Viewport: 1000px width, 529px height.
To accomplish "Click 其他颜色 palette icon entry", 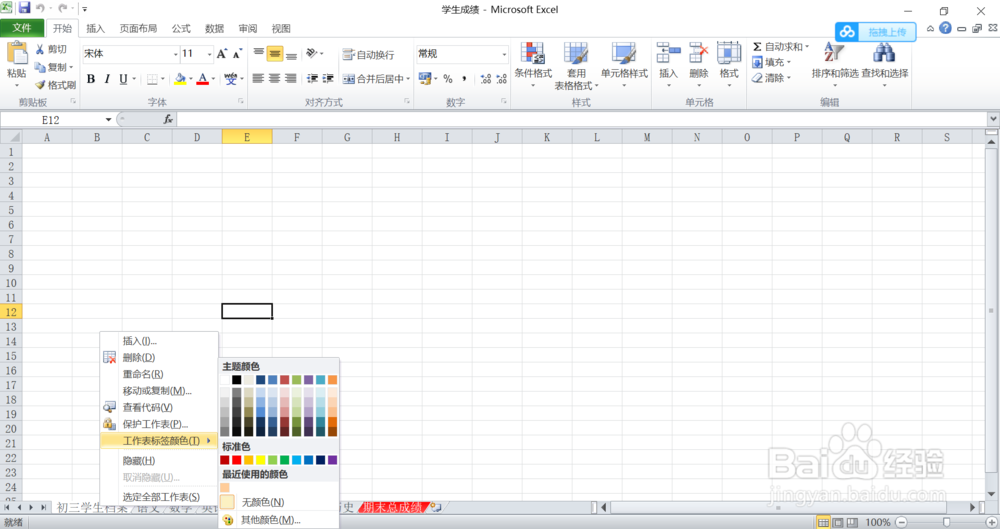I will (x=228, y=520).
